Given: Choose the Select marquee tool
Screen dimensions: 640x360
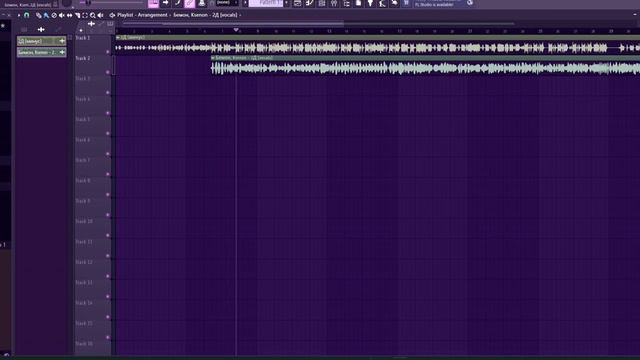Looking at the screenshot, I should 85,15.
